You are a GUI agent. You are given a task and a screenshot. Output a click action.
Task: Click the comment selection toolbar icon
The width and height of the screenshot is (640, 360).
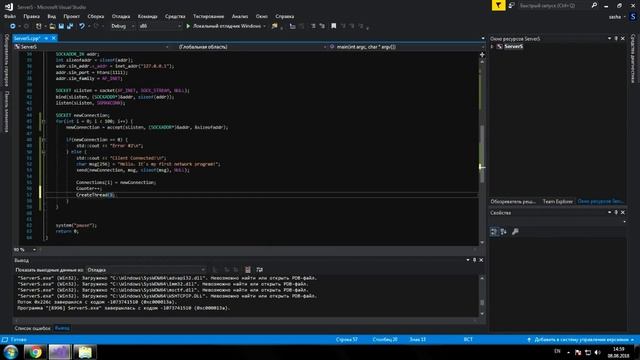(313, 26)
